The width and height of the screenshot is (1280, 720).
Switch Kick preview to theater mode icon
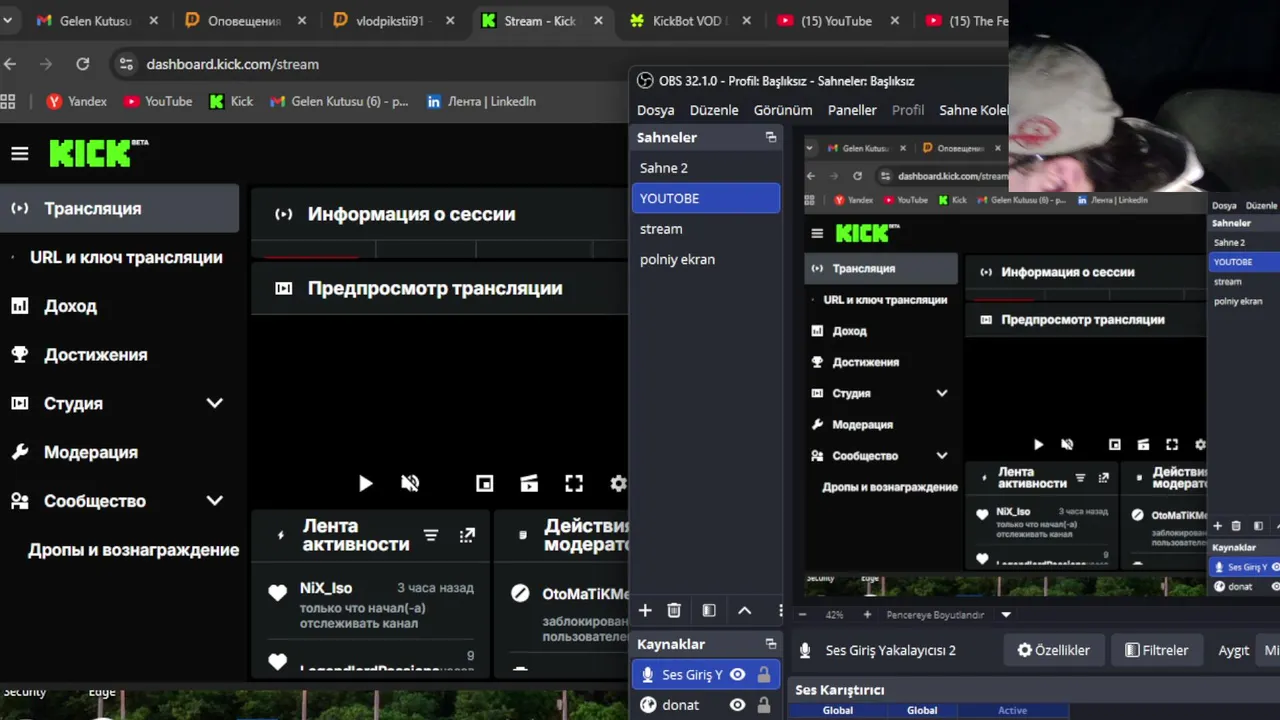(x=529, y=484)
